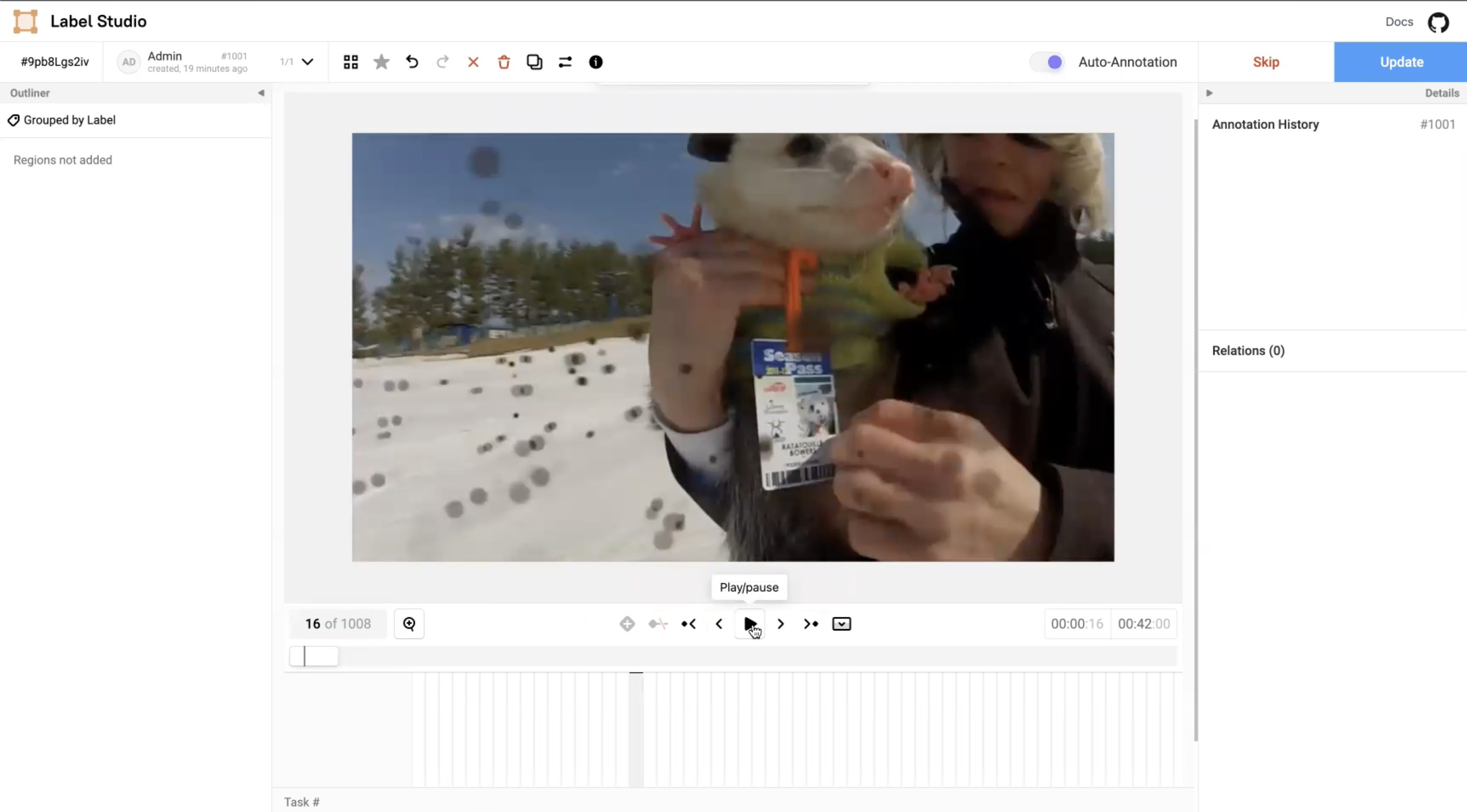This screenshot has width=1467, height=812.
Task: Open task info with the info icon
Action: 595,62
